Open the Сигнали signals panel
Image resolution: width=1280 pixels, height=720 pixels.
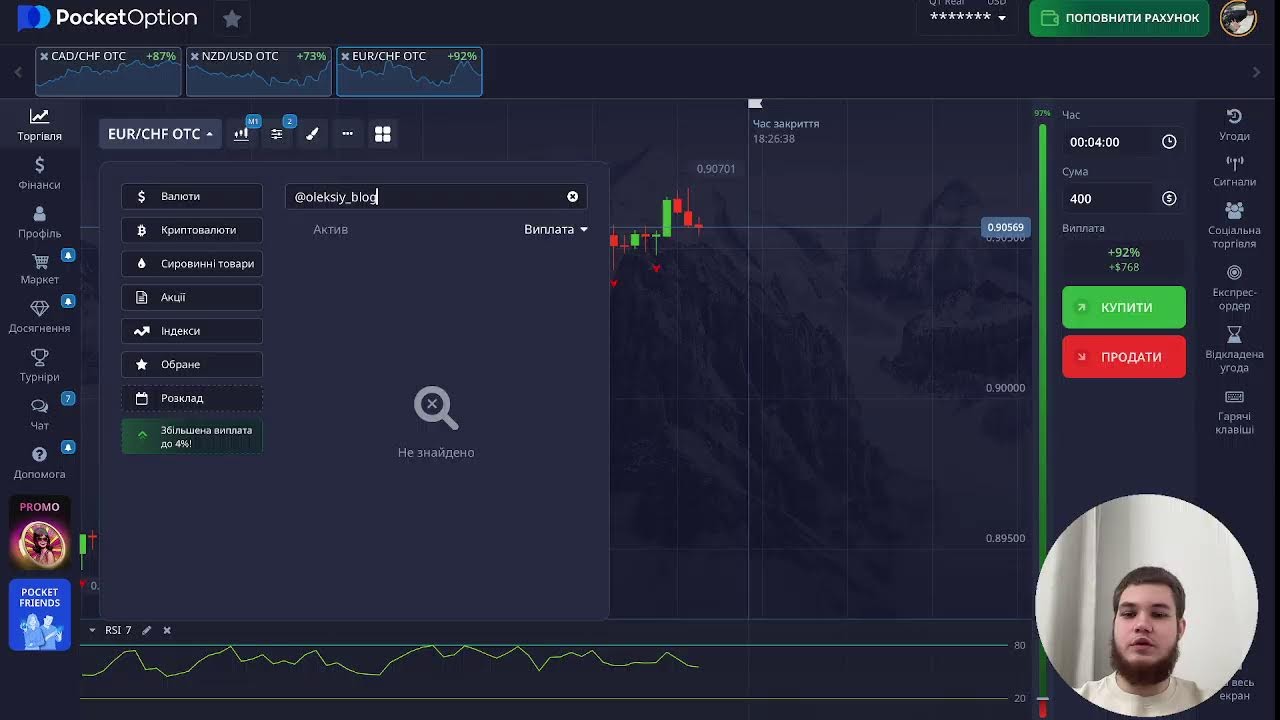[x=1234, y=171]
